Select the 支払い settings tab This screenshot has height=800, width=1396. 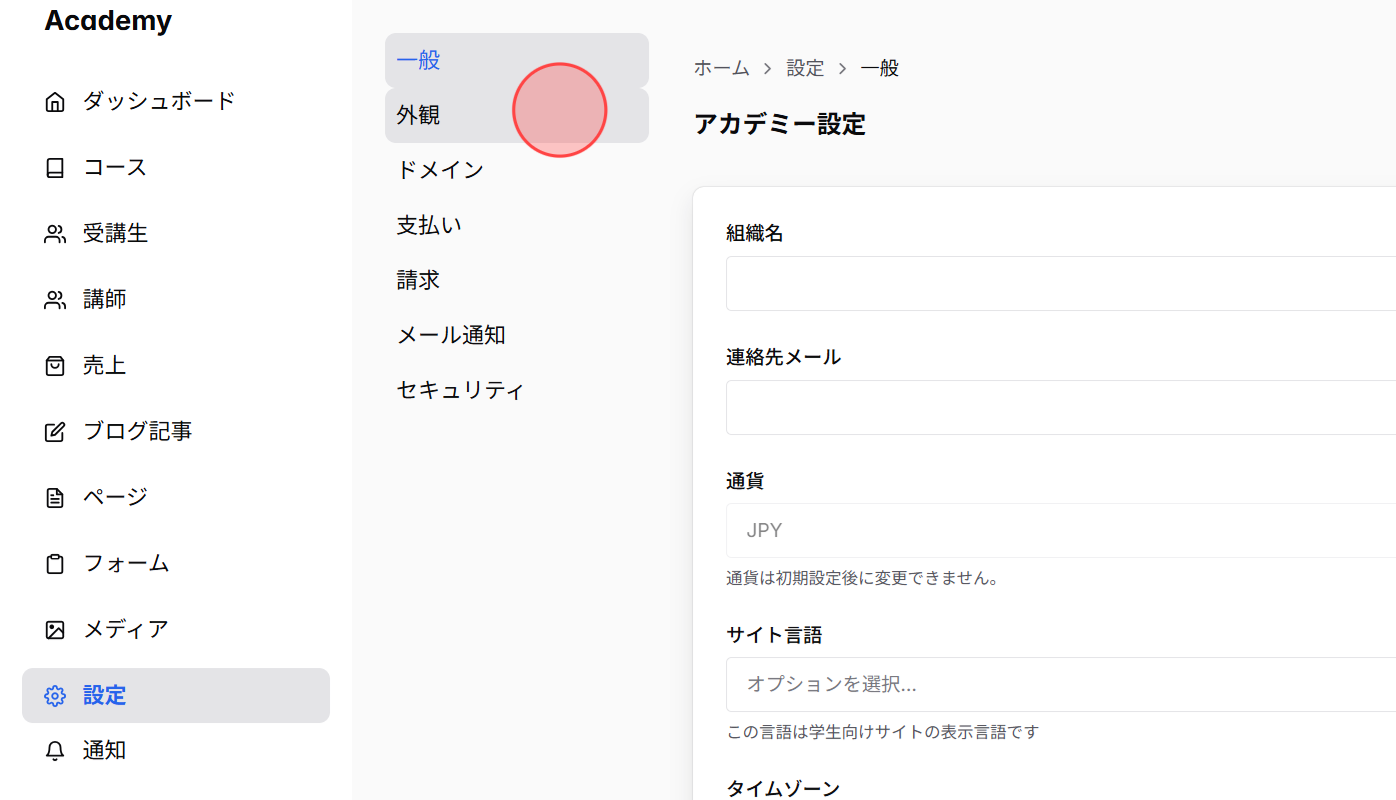click(x=429, y=224)
